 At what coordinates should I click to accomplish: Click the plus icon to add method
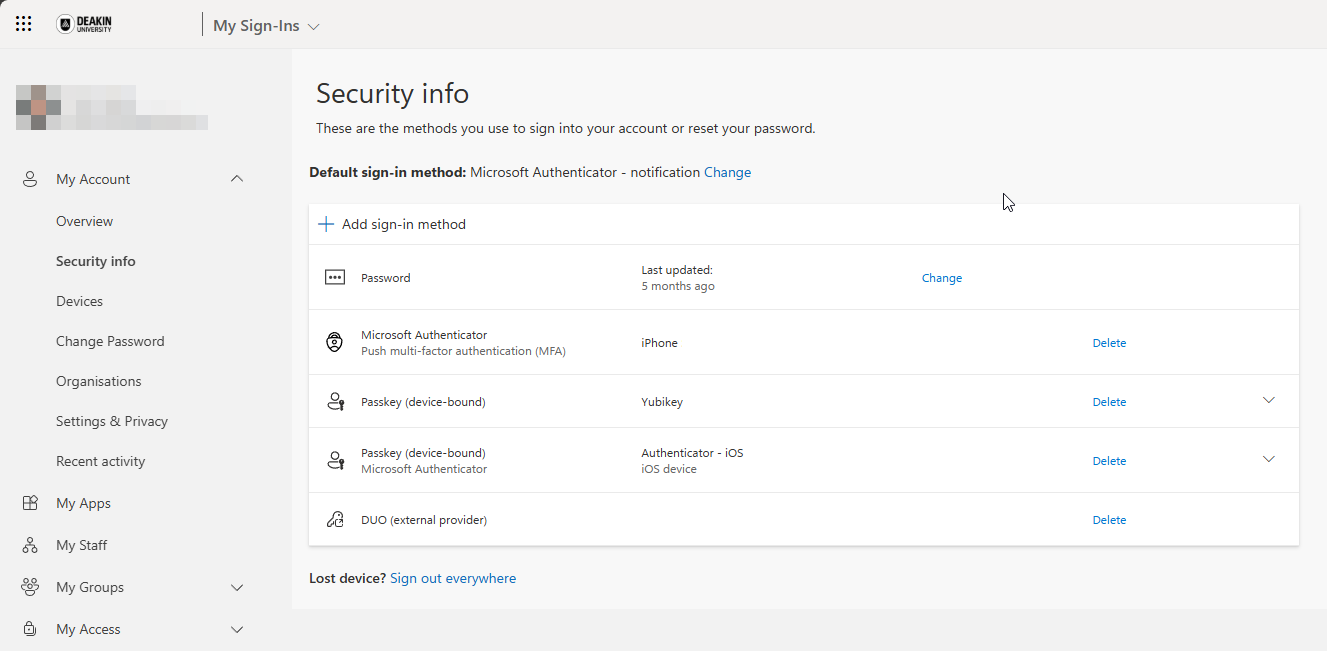(325, 224)
